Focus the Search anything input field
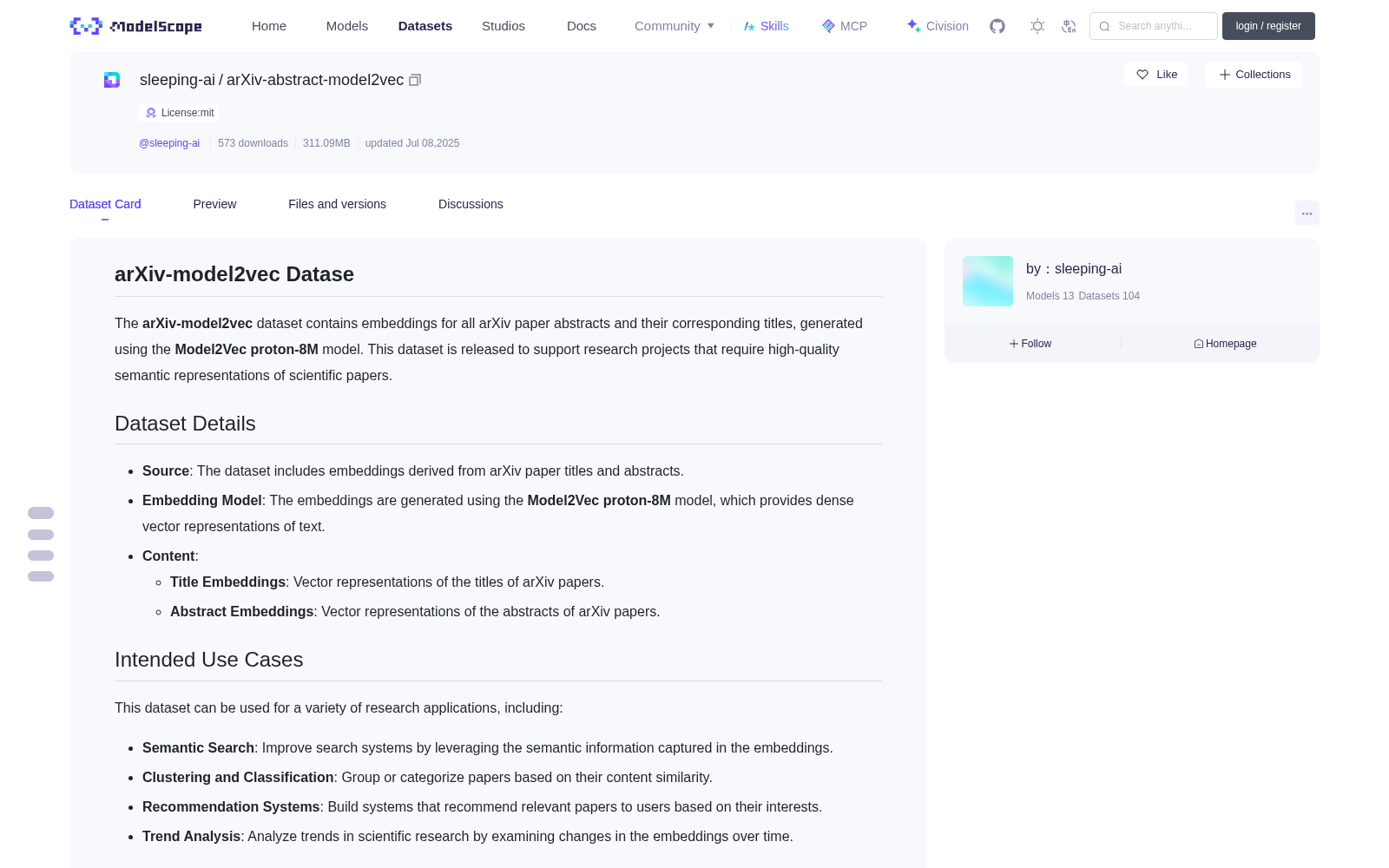Image resolution: width=1389 pixels, height=868 pixels. tap(1154, 26)
